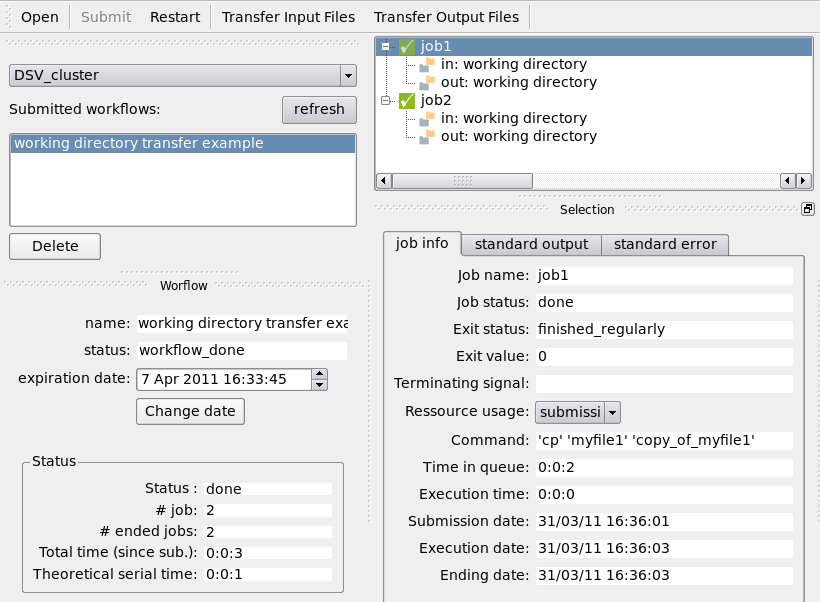Select job2's 'out: working directory' folder icon
This screenshot has width=820, height=602.
point(428,137)
